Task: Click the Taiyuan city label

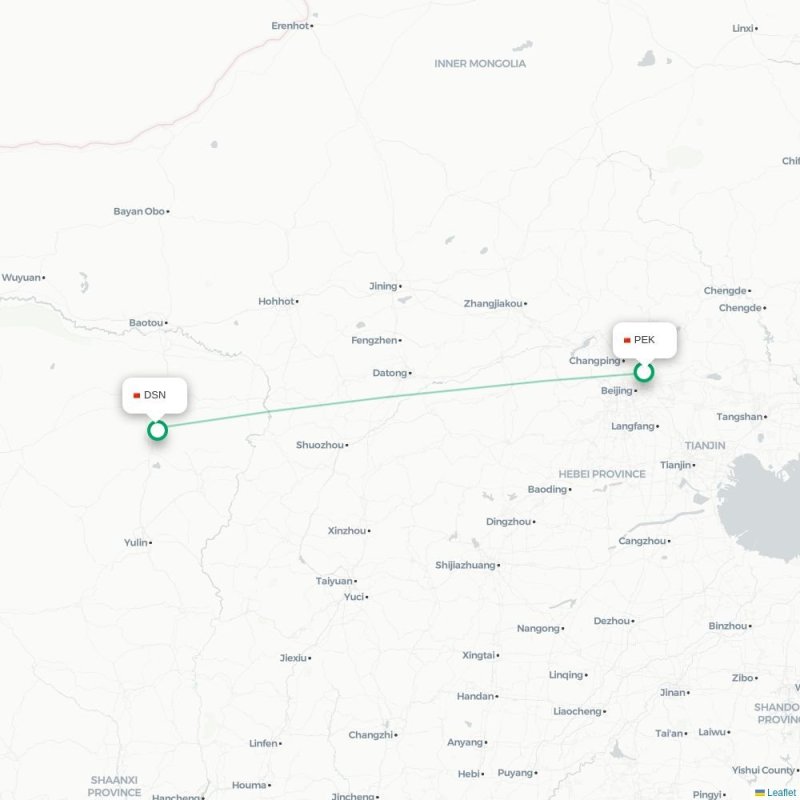Action: [x=334, y=581]
